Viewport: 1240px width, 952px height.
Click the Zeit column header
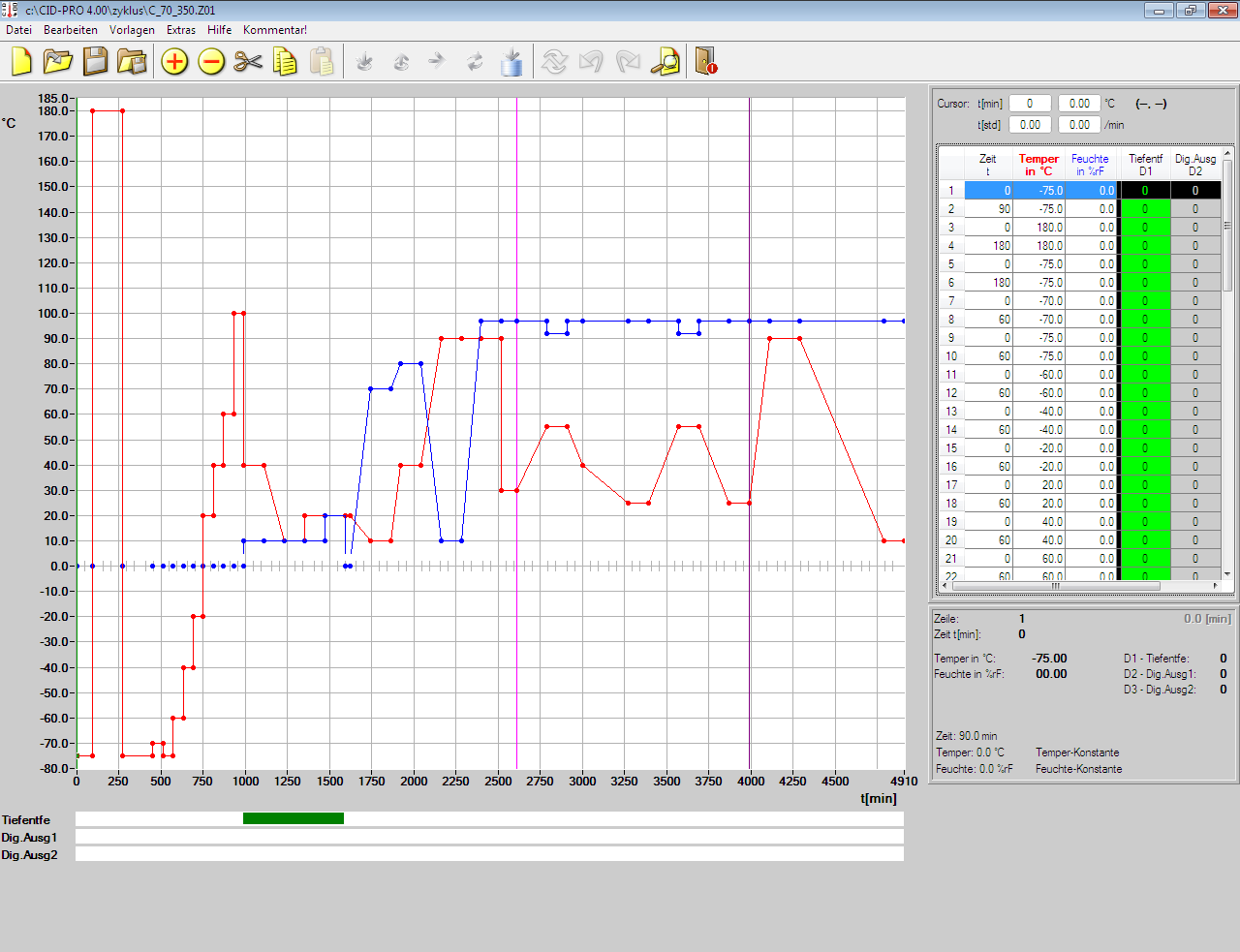click(988, 165)
